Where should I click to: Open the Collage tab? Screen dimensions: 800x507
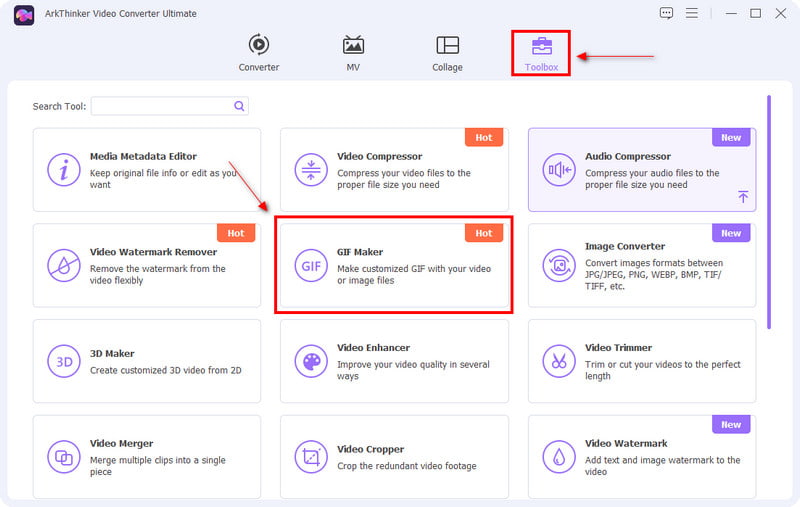pos(447,53)
